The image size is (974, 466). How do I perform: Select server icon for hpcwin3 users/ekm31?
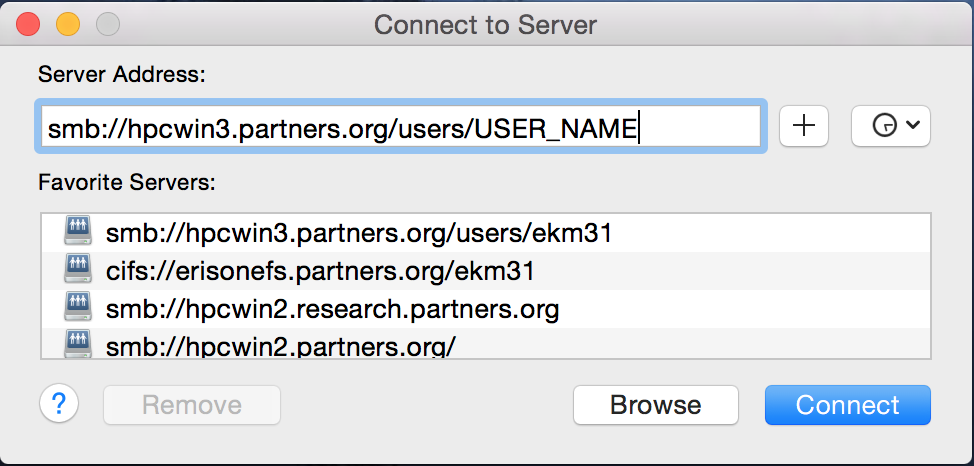(78, 232)
